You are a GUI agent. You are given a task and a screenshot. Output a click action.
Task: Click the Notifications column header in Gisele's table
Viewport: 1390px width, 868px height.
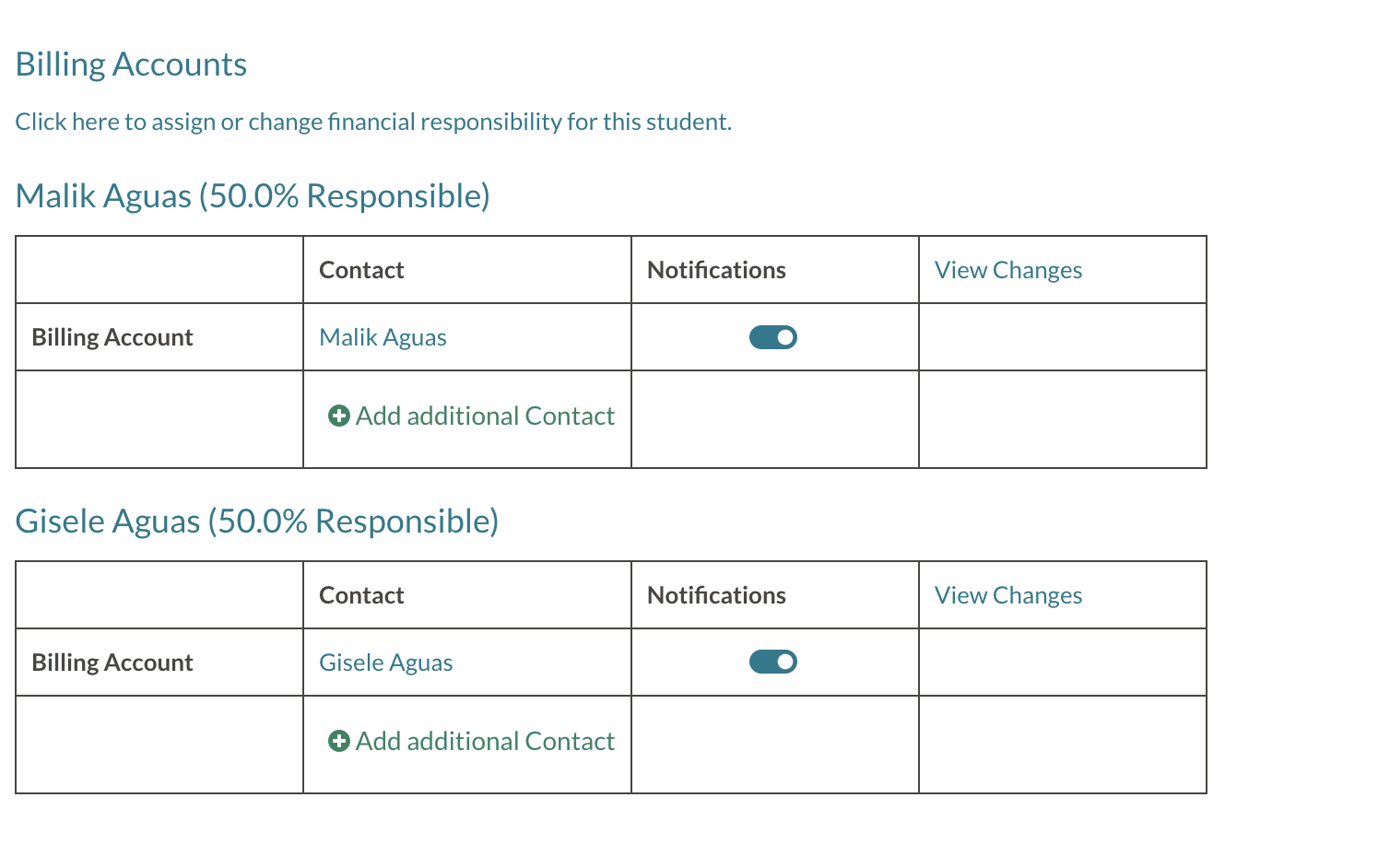coord(716,595)
